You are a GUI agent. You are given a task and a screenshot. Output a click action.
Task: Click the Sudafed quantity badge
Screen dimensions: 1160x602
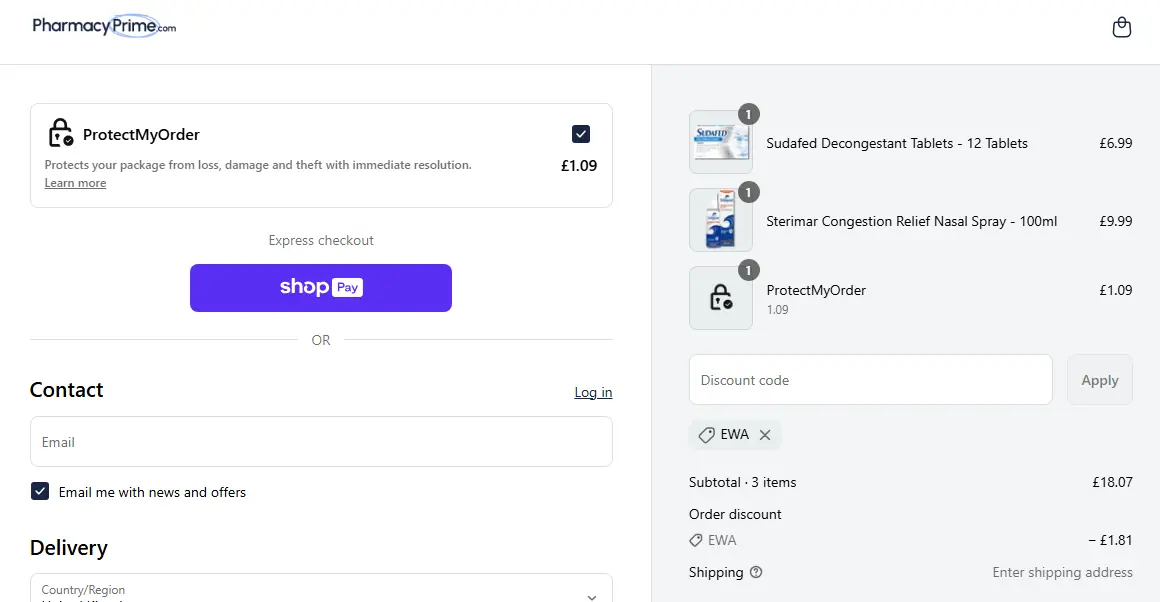[x=749, y=114]
